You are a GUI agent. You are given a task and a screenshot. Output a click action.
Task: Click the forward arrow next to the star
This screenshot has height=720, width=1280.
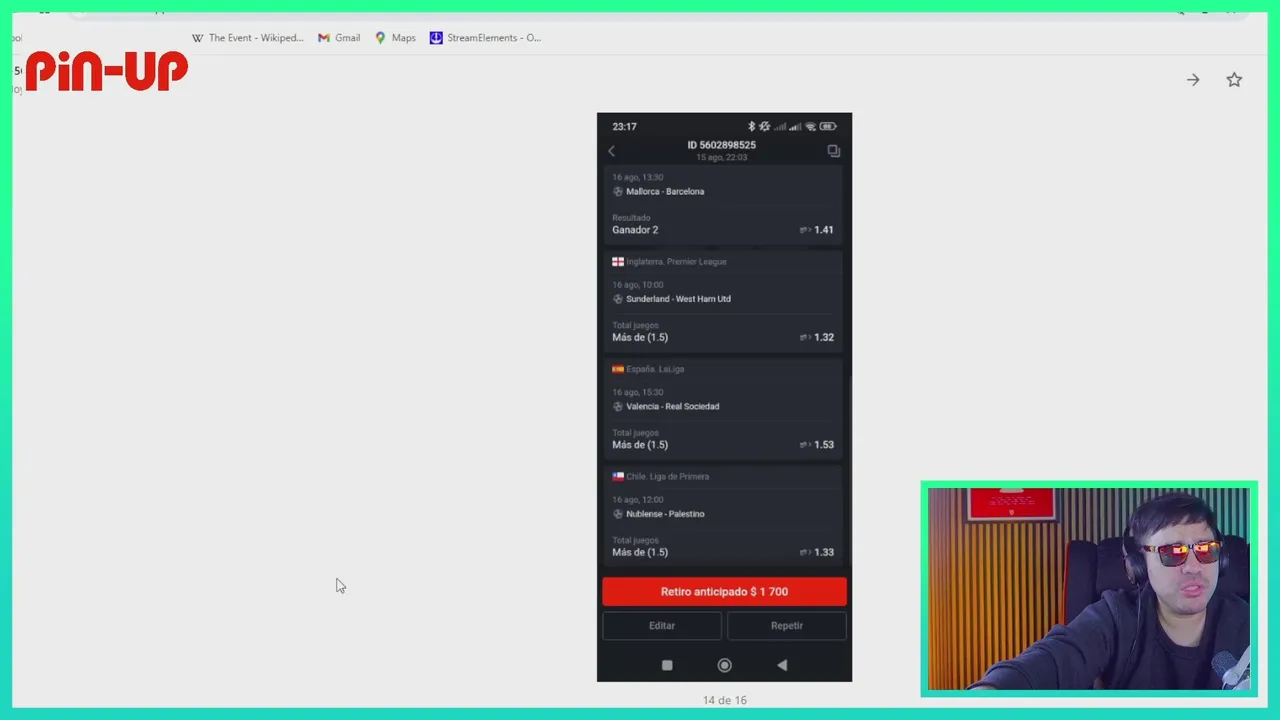1193,80
